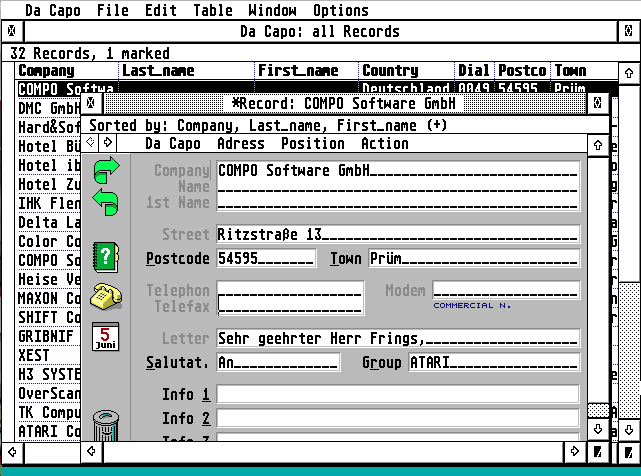Click the Postcode field with 54595

(x=266, y=258)
